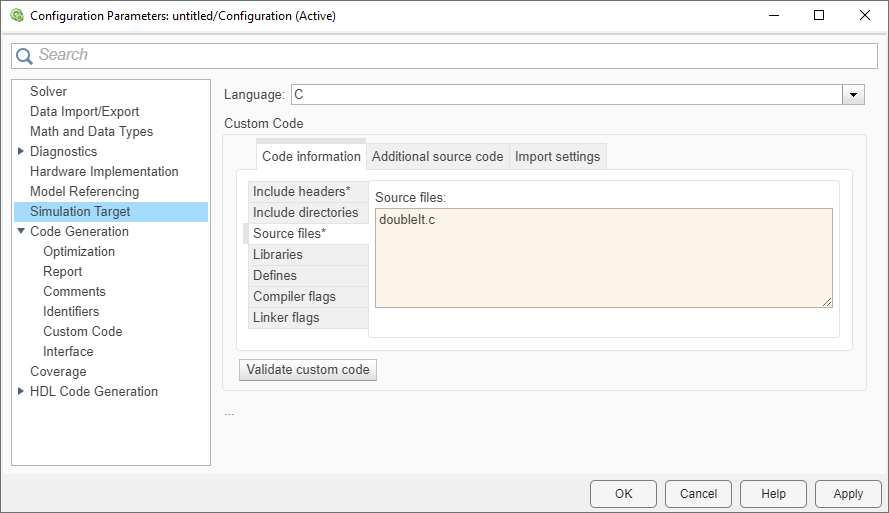Open the Import settings tab

[557, 157]
